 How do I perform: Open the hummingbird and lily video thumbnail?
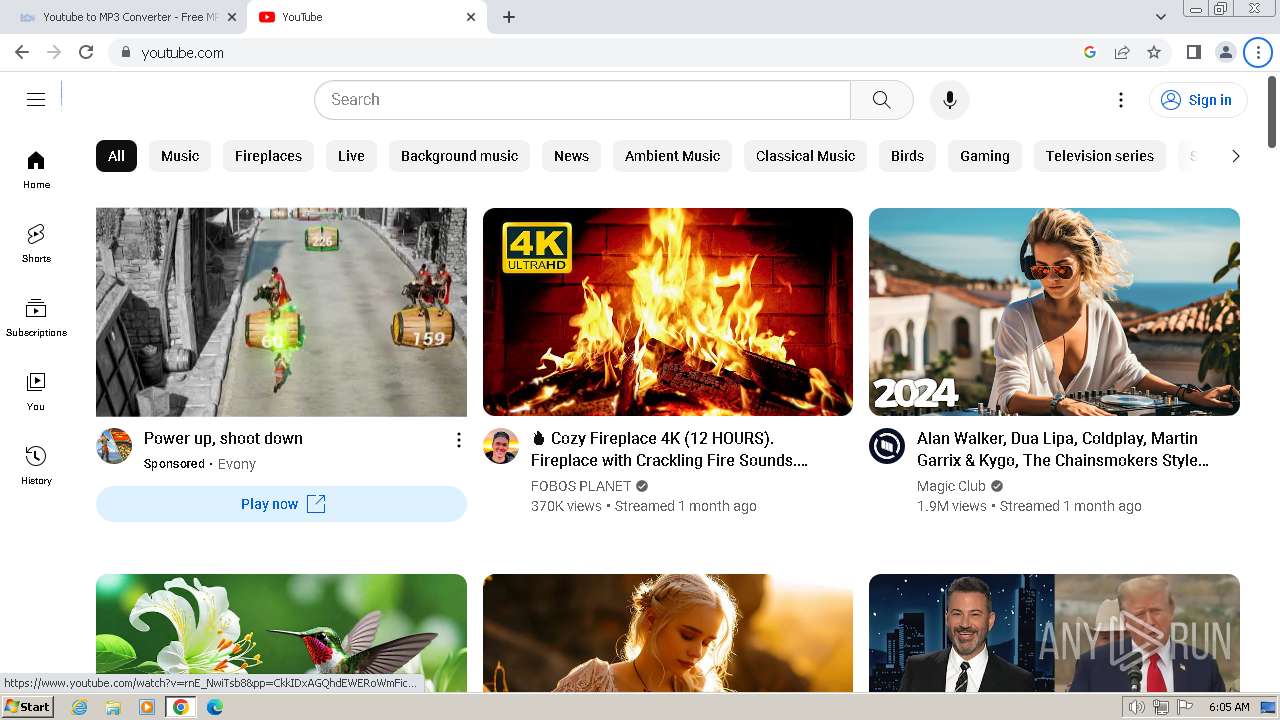(x=281, y=633)
